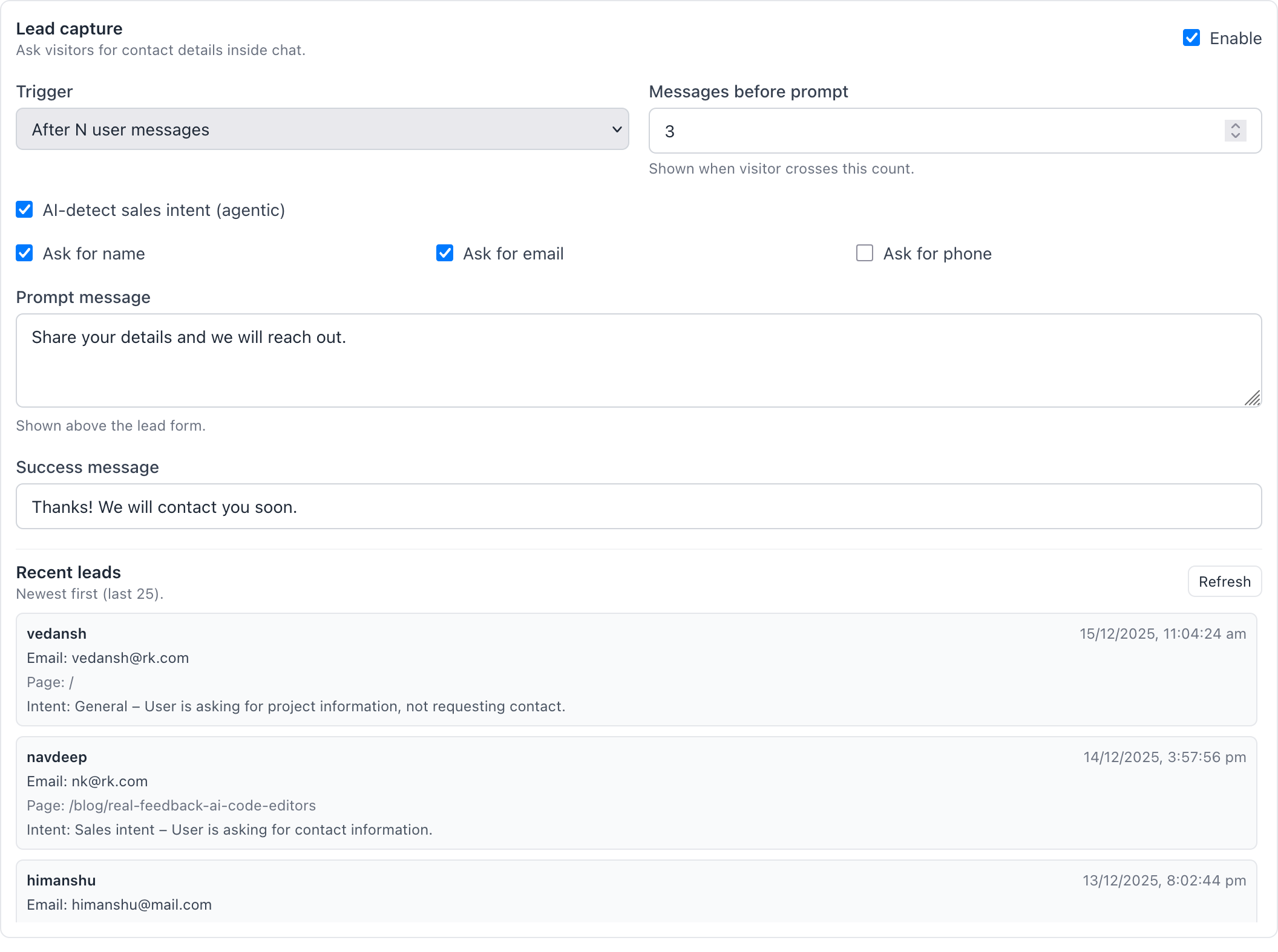Image resolution: width=1278 pixels, height=952 pixels.
Task: Click the Success message input field
Action: tap(638, 507)
